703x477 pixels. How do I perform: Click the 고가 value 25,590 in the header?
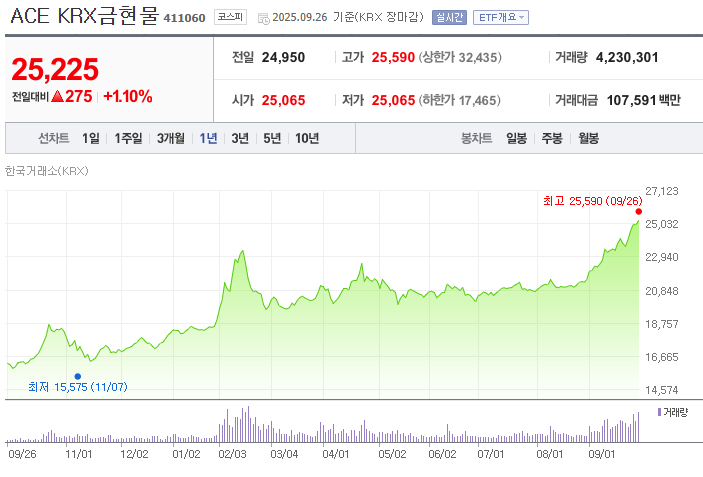click(x=393, y=57)
